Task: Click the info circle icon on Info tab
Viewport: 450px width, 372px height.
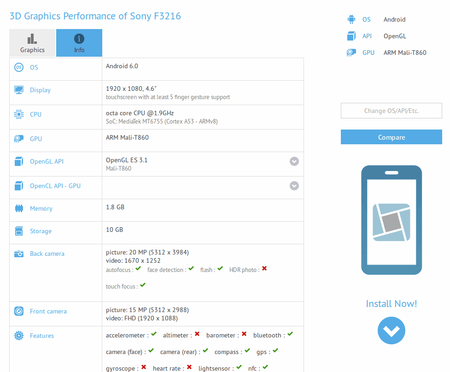Action: (x=79, y=39)
